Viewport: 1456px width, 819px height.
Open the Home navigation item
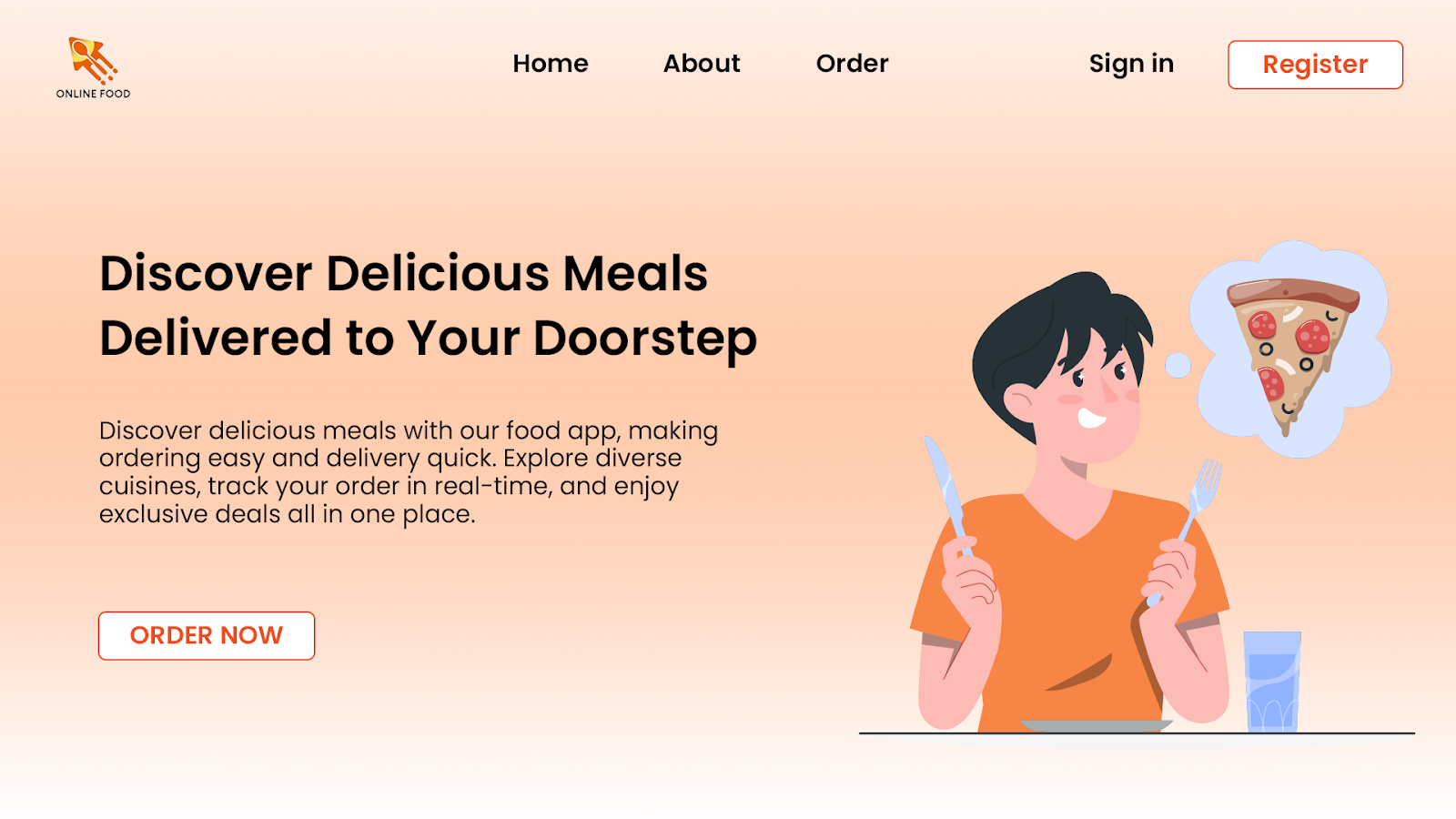(x=551, y=64)
